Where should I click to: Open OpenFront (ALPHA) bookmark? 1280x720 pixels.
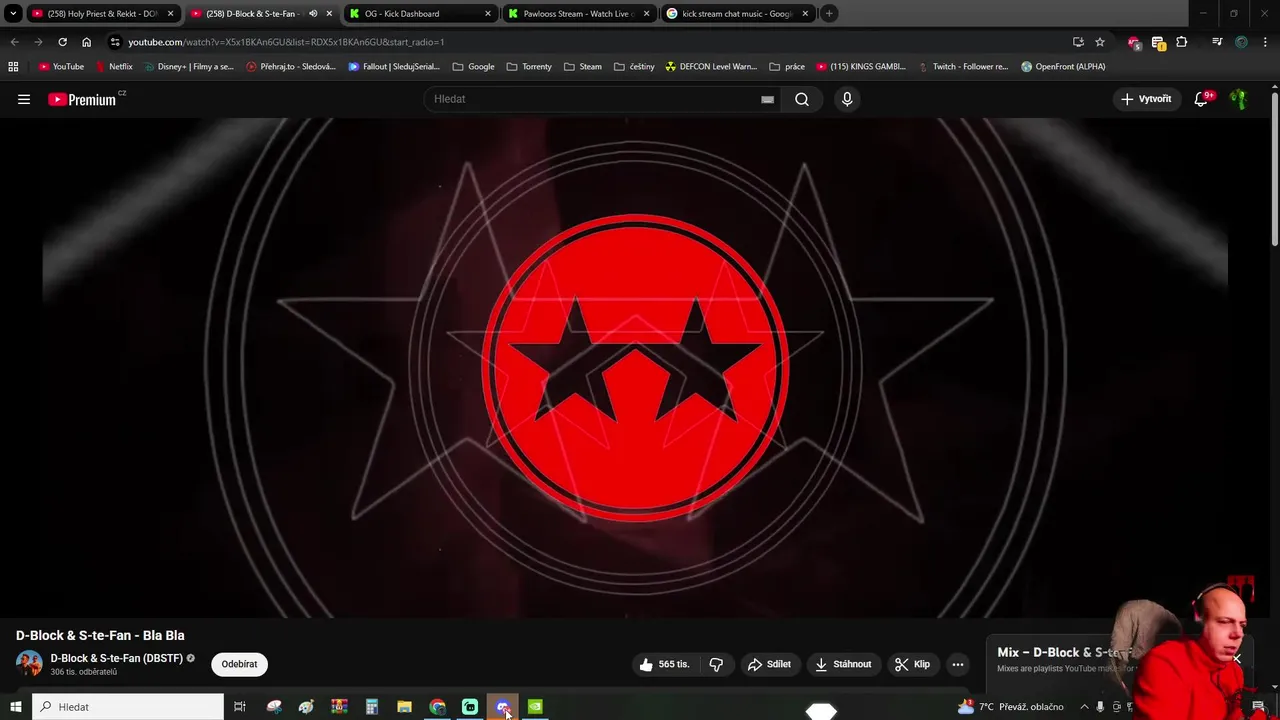pos(1063,67)
